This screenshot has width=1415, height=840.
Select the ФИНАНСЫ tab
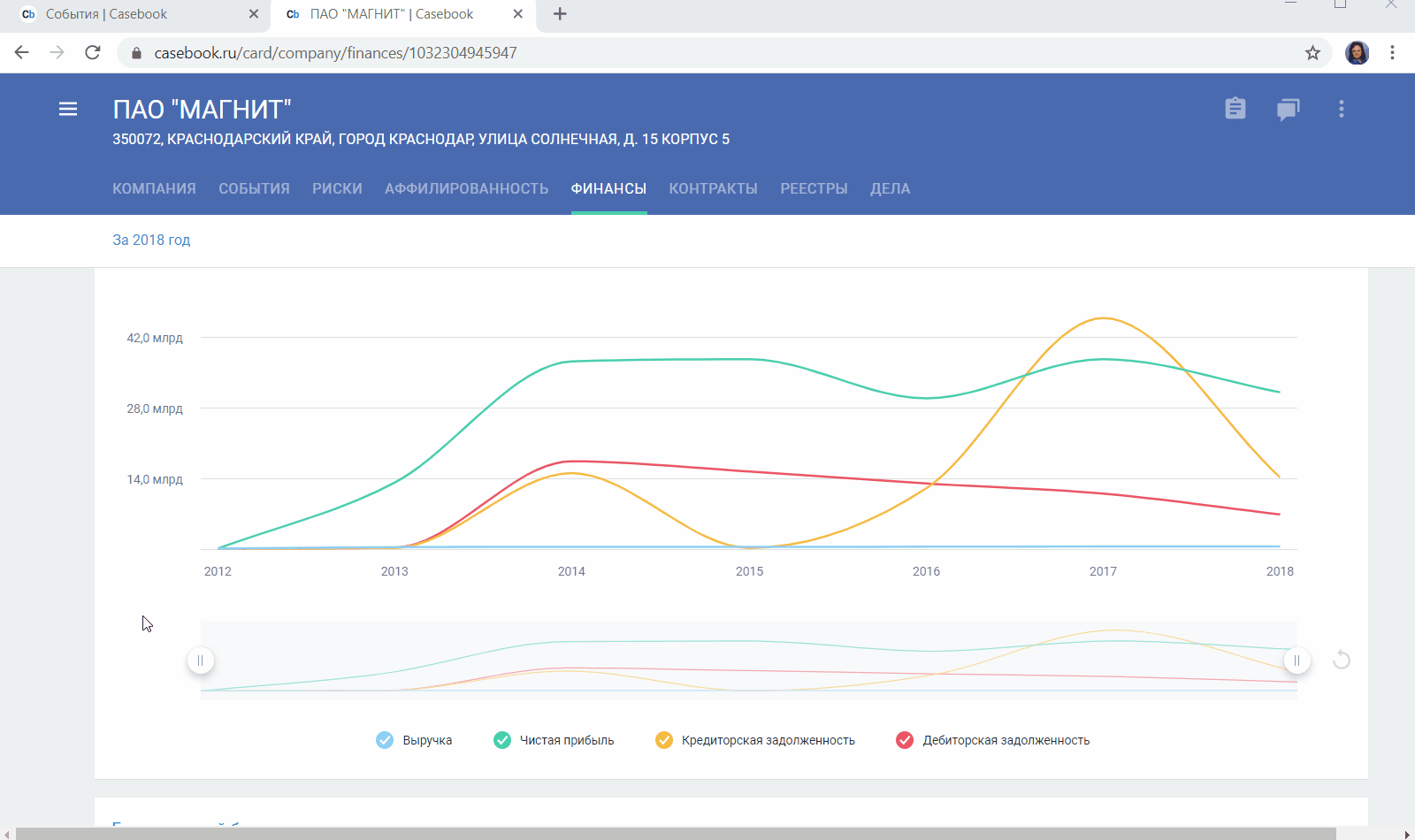pos(608,189)
